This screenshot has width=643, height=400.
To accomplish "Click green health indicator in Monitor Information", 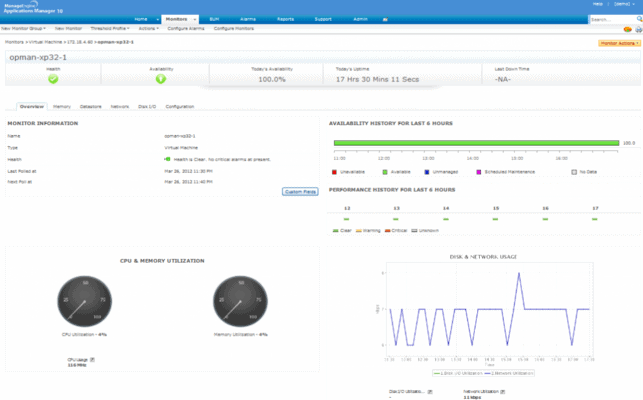I will tap(167, 159).
